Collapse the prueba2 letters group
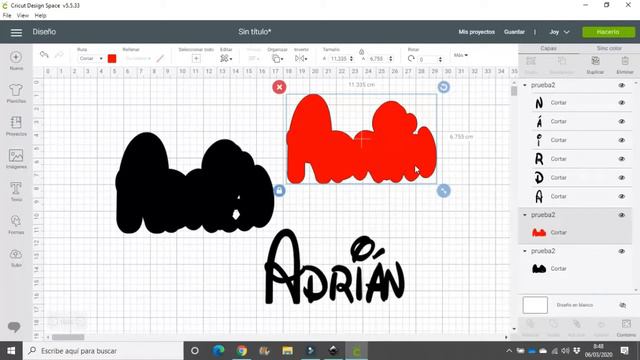 pos(525,85)
